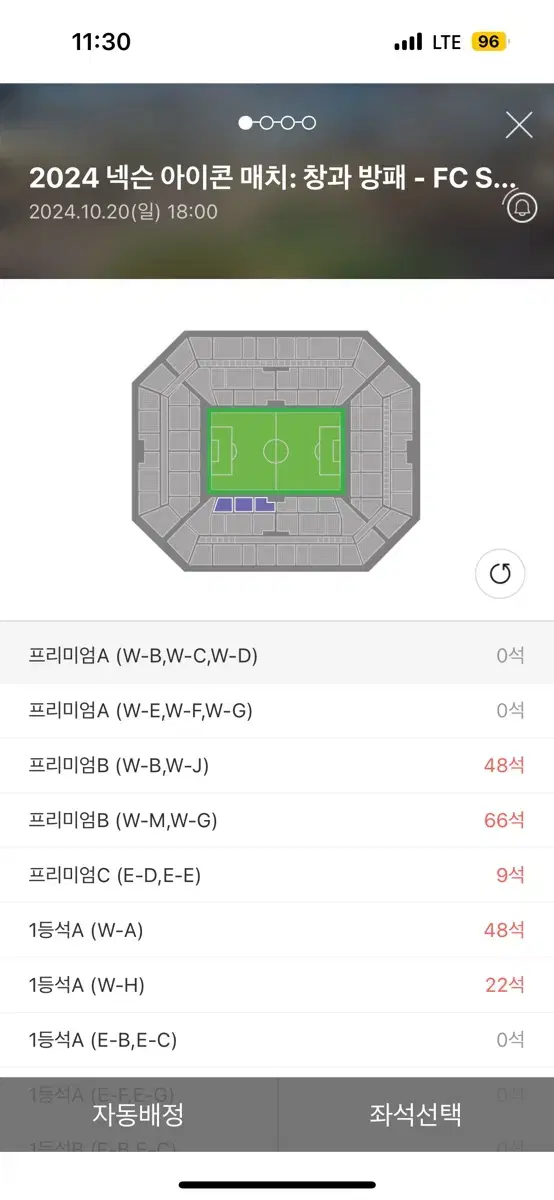554x1200 pixels.
Task: Tap the first filled step indicator dot
Action: 245,123
